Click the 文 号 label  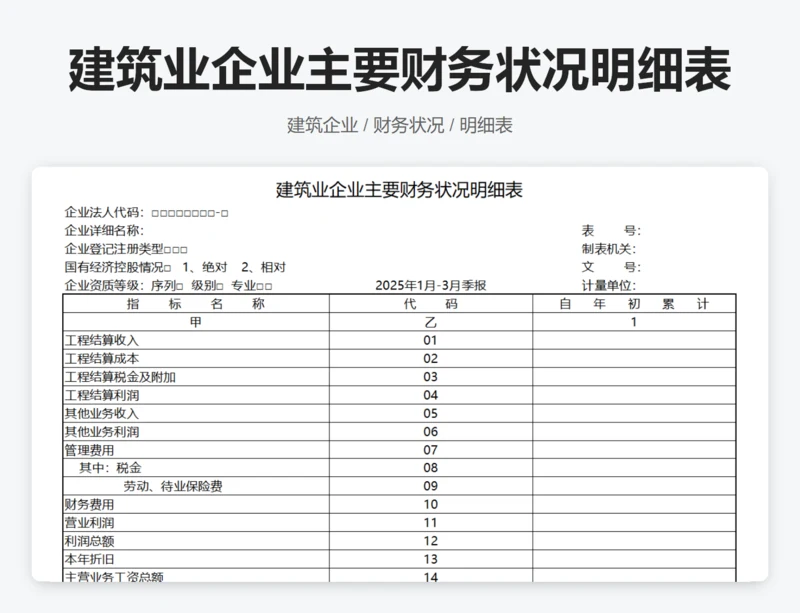pos(611,267)
